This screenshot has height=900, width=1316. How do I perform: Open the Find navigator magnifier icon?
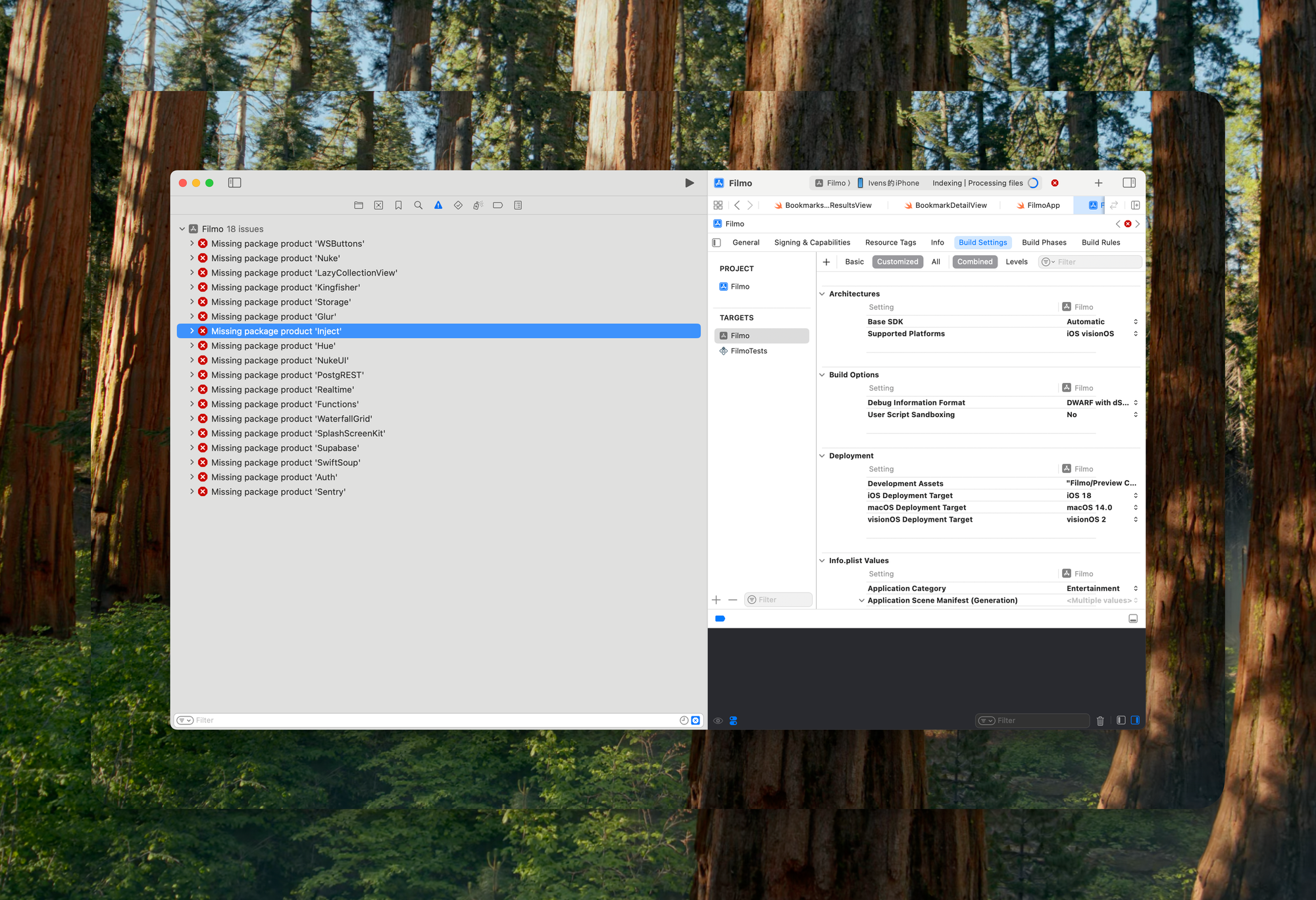click(x=418, y=205)
